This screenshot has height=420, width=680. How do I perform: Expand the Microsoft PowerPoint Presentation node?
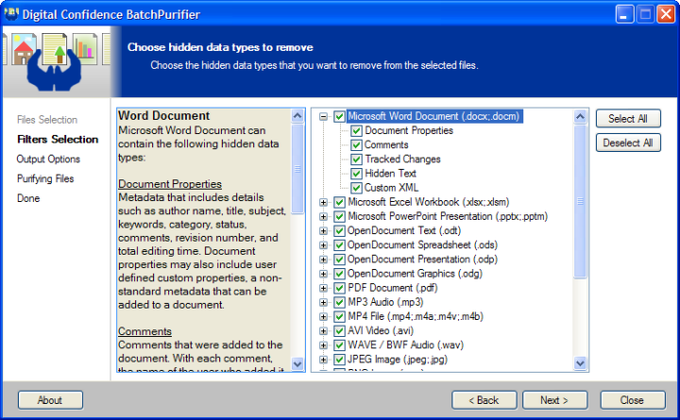[323, 217]
